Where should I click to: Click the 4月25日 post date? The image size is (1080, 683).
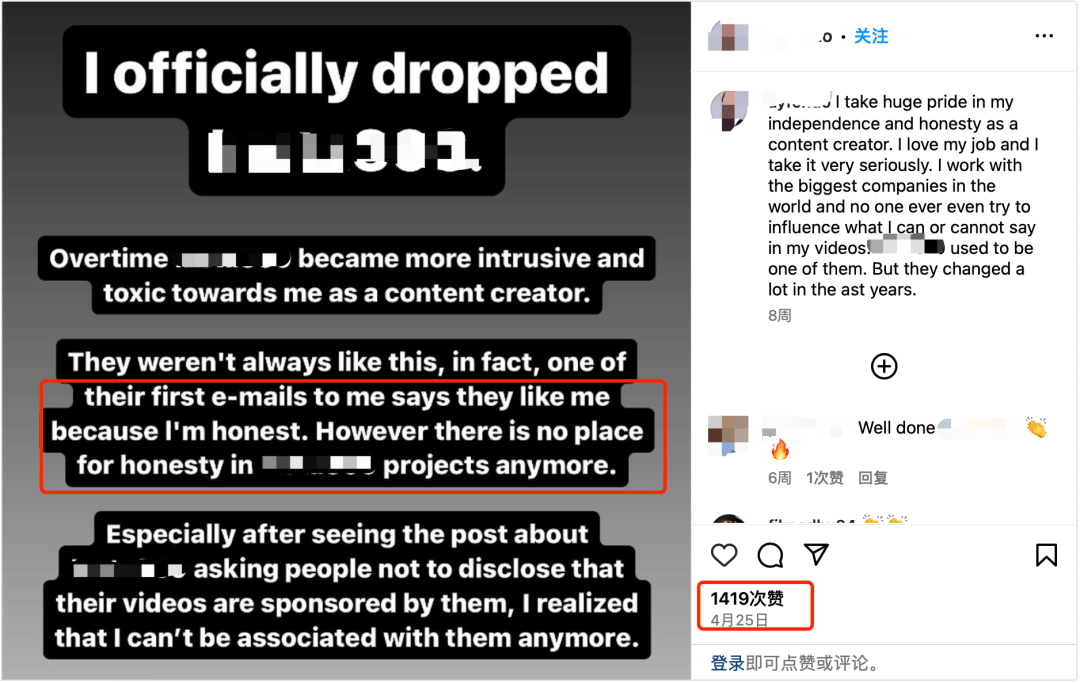739,620
